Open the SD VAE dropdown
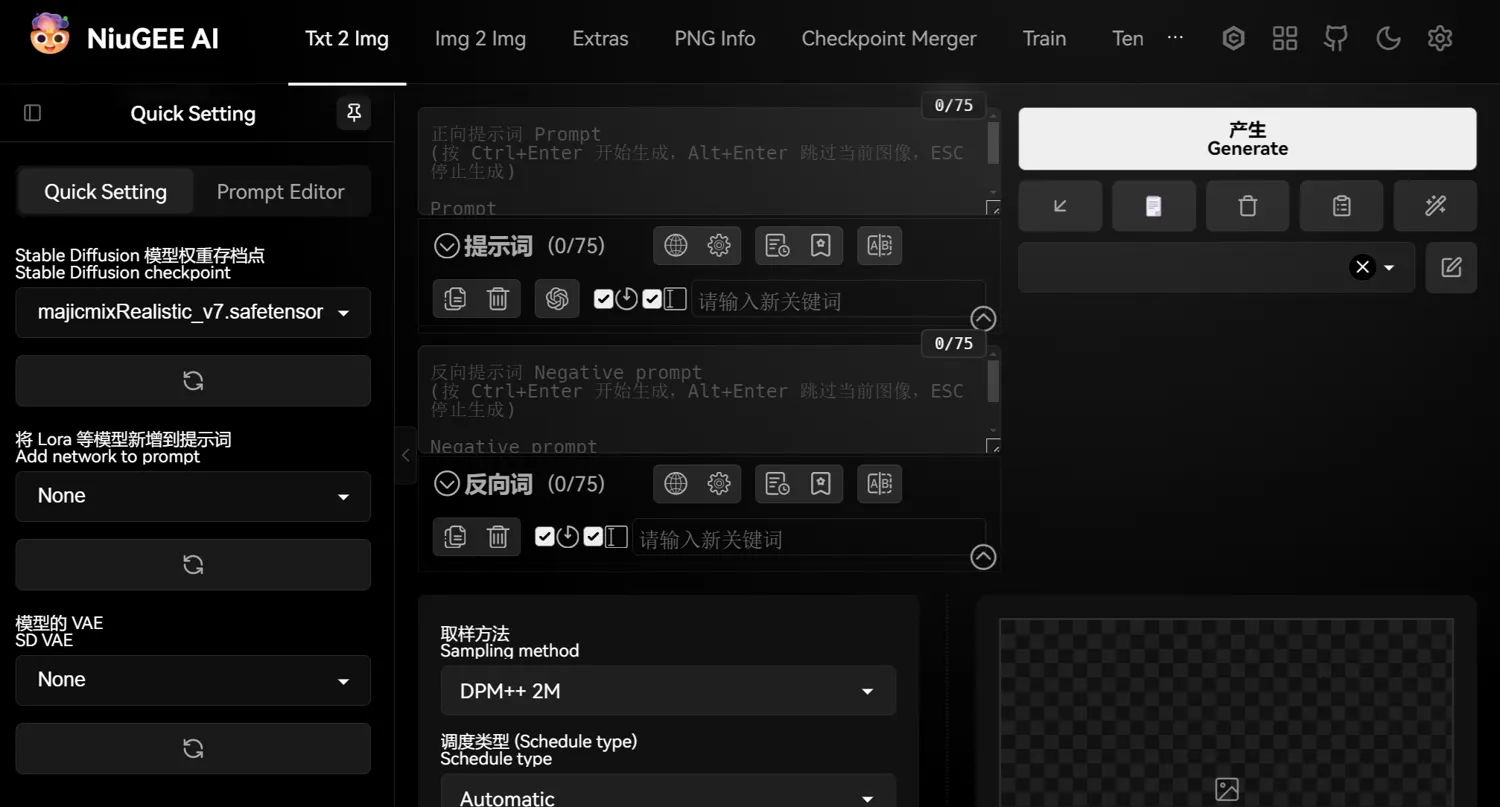 click(193, 680)
